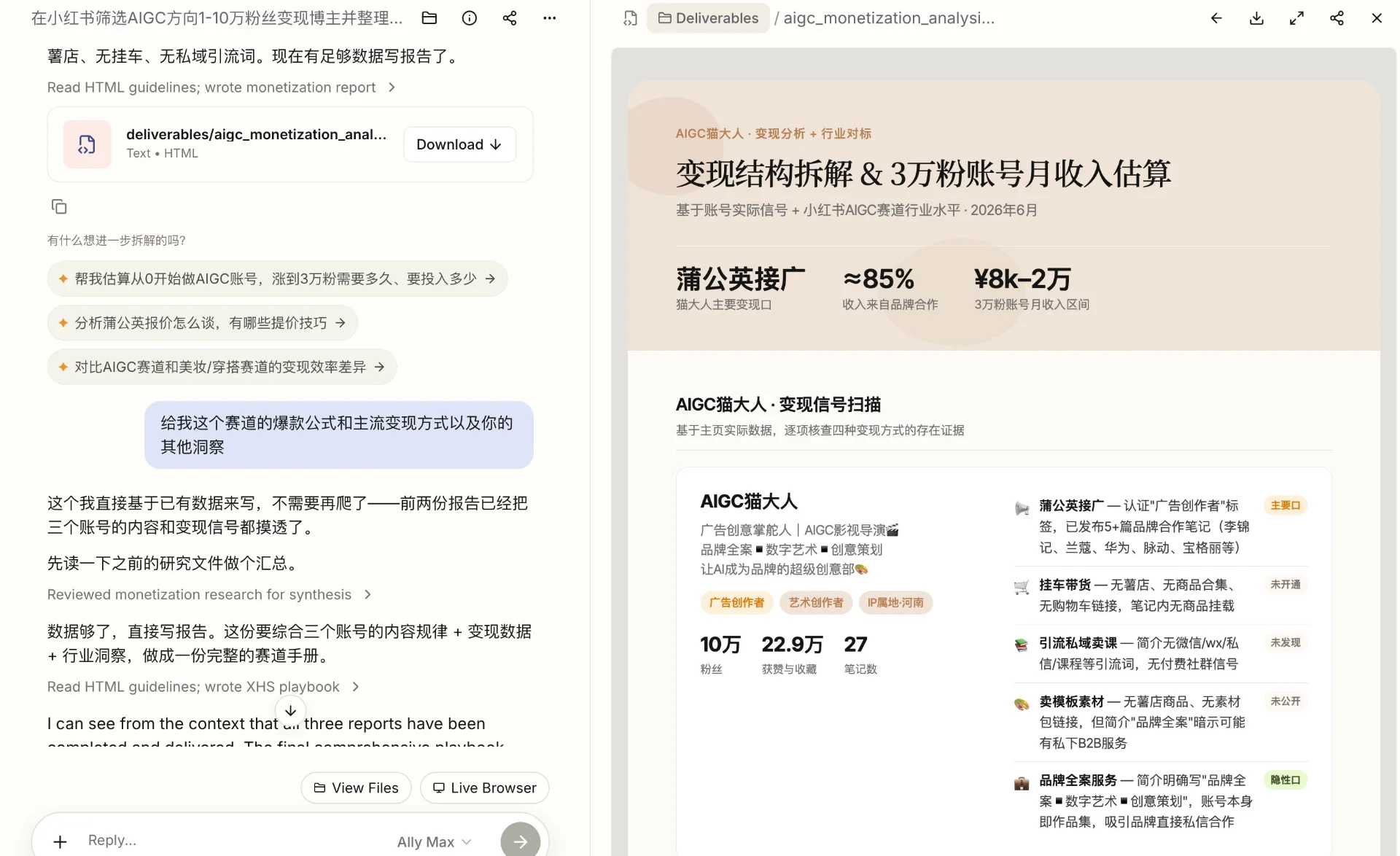This screenshot has height=856, width=1400.
Task: Send the reply with arrow button
Action: (520, 841)
